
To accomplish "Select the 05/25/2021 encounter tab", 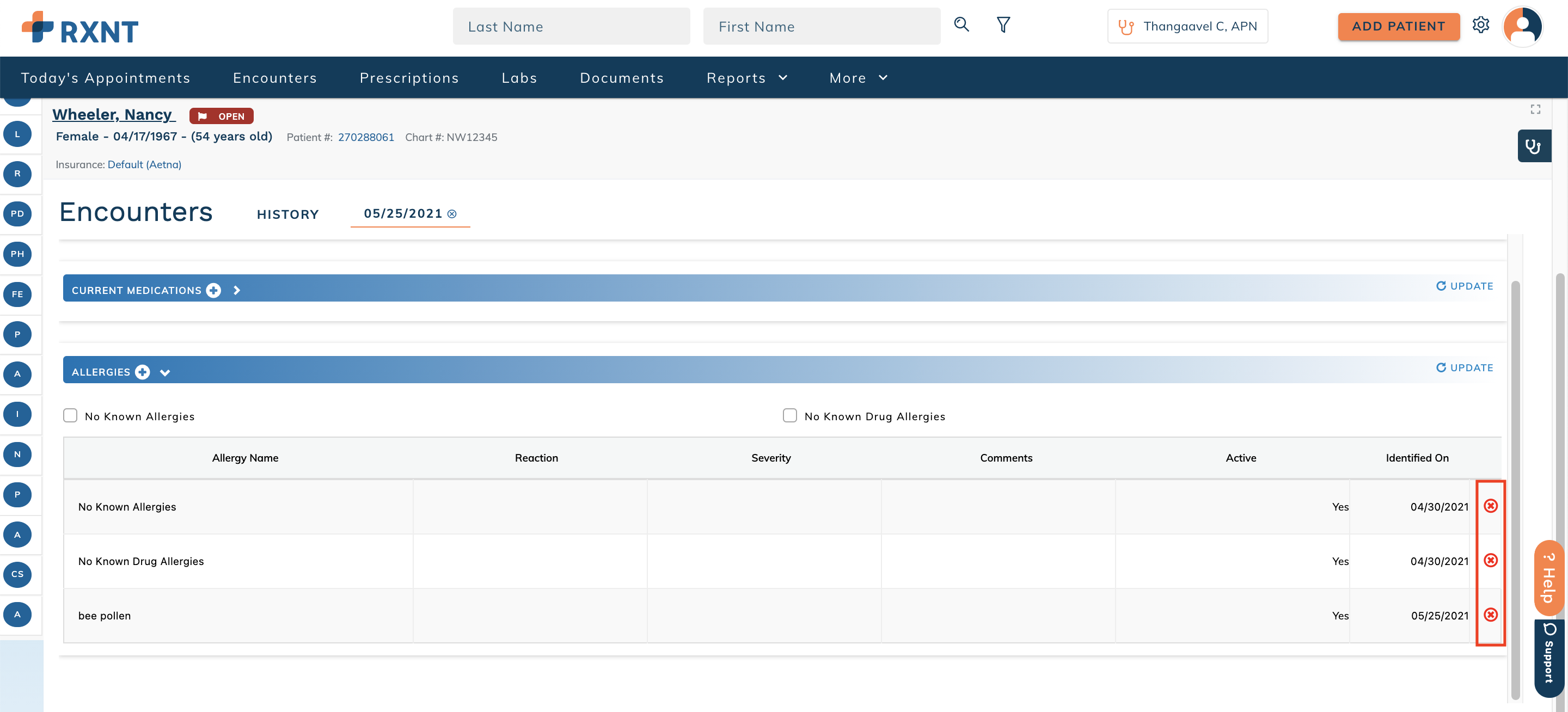I will tap(403, 213).
